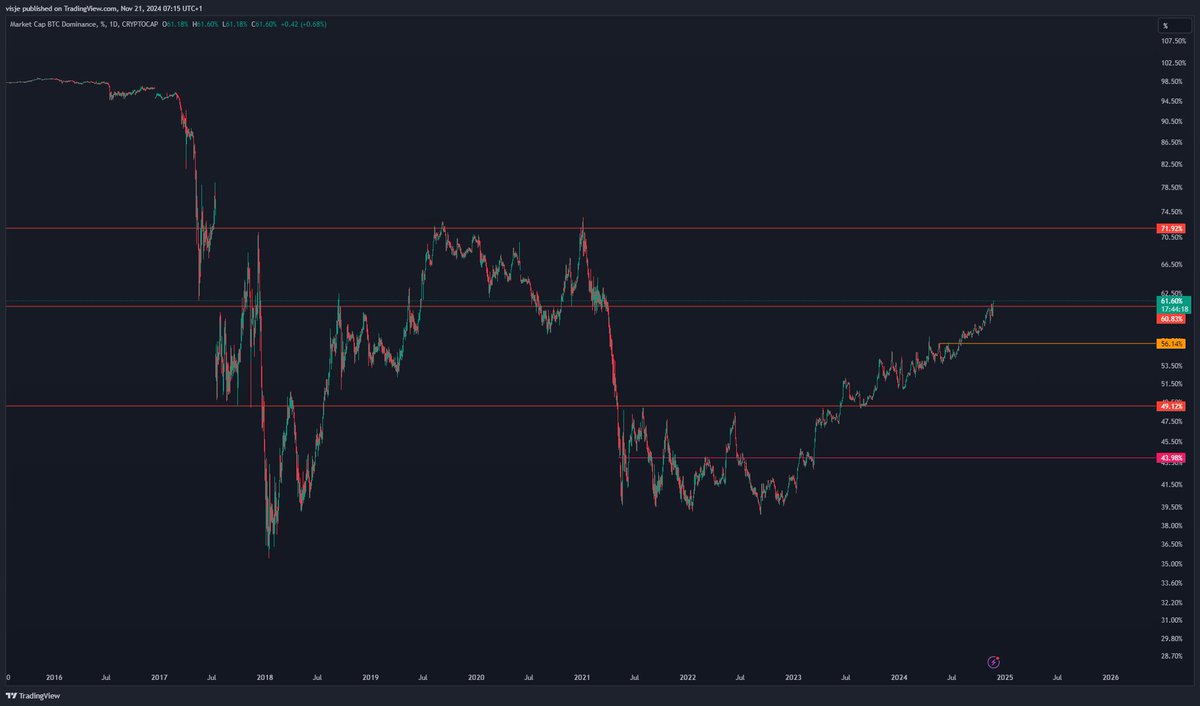Select the red 49.12% price level label
Image resolution: width=1200 pixels, height=706 pixels.
coord(1172,406)
